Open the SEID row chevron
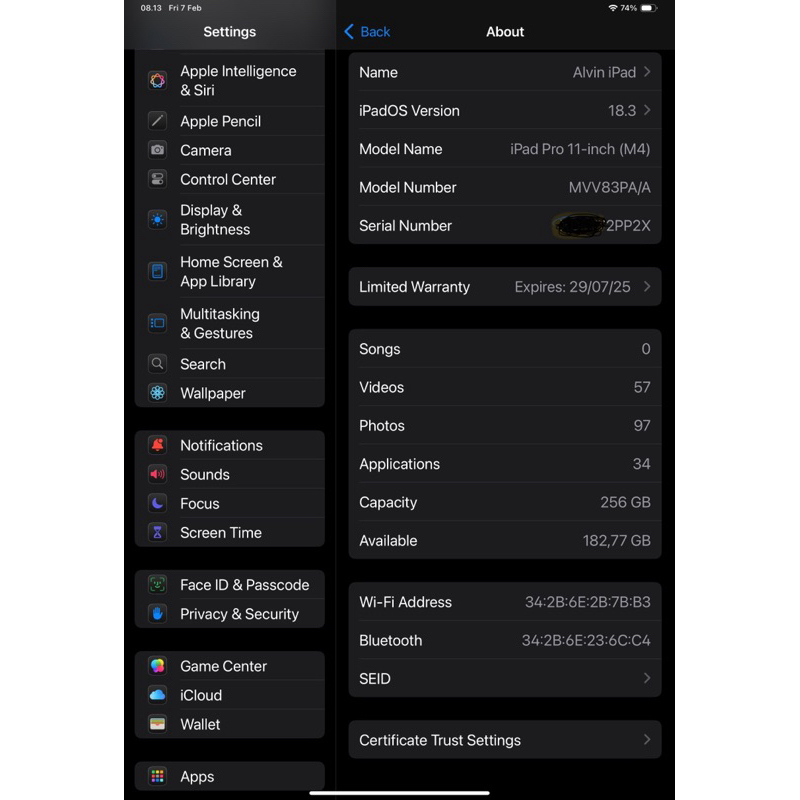This screenshot has height=800, width=800. click(x=647, y=679)
